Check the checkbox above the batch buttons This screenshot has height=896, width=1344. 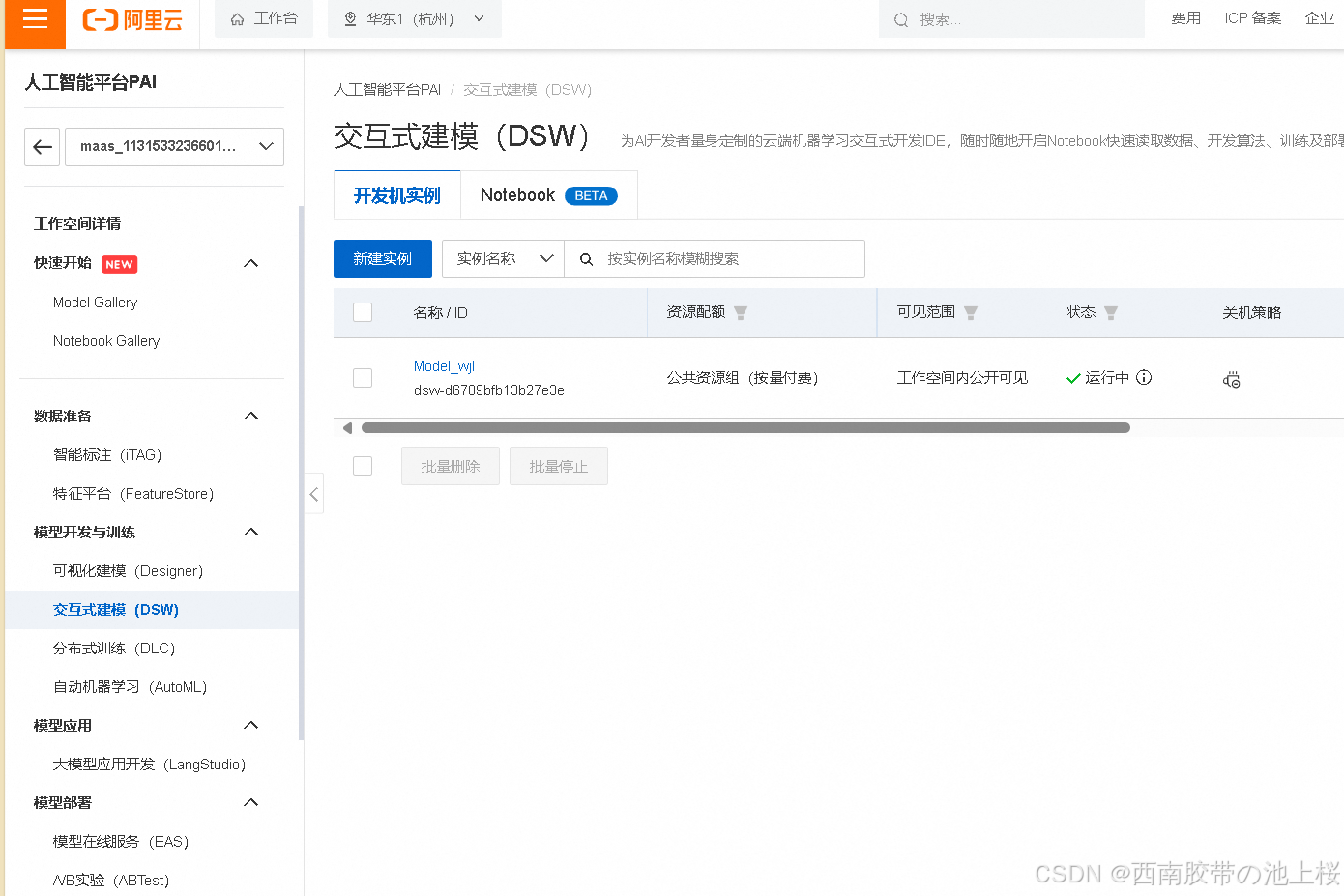click(x=363, y=465)
